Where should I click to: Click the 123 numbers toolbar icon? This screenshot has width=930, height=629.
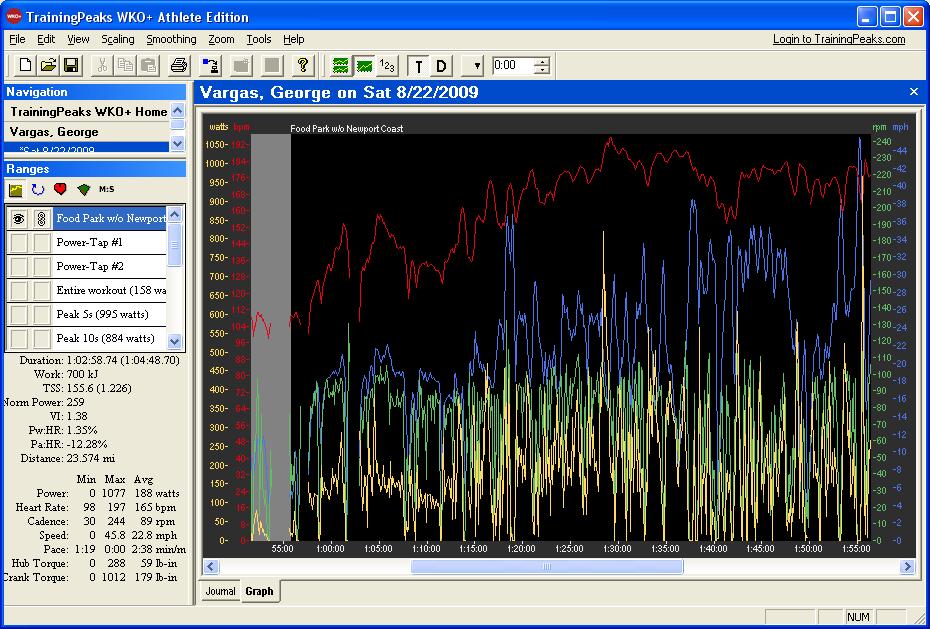[x=388, y=66]
